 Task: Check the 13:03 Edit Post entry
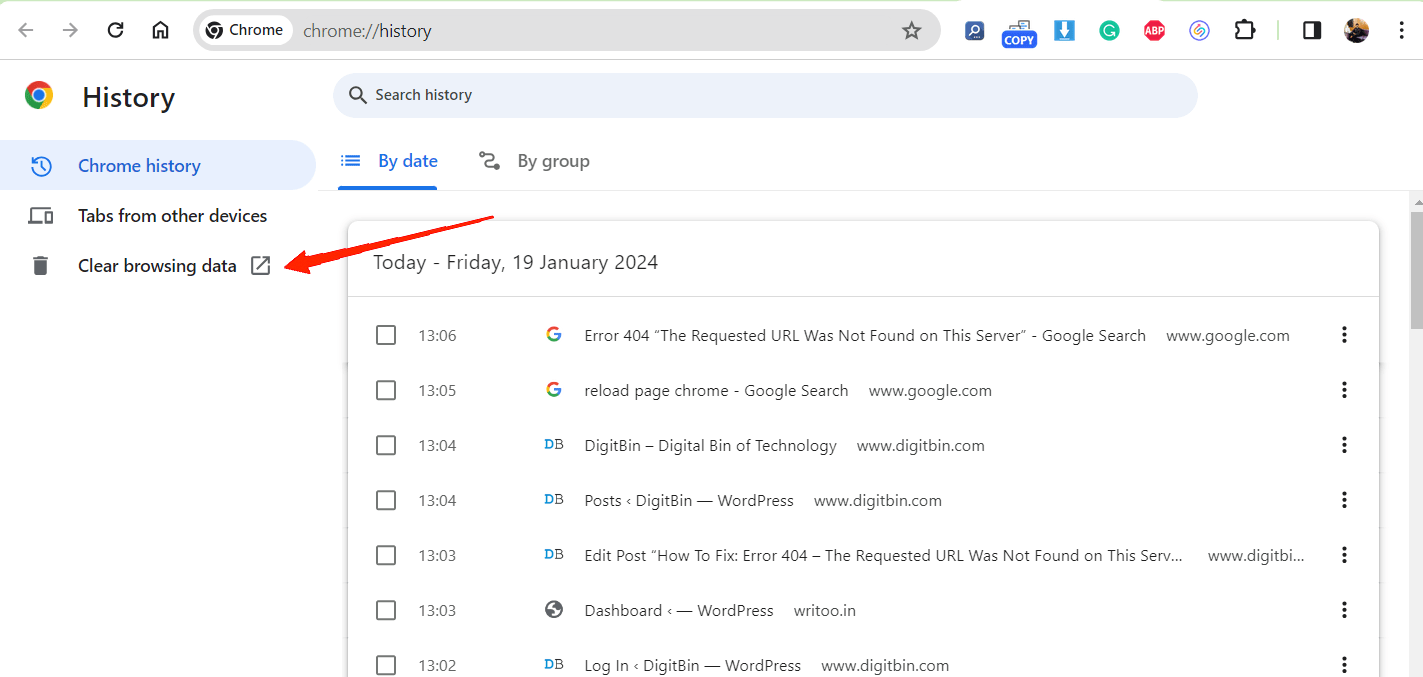click(386, 555)
